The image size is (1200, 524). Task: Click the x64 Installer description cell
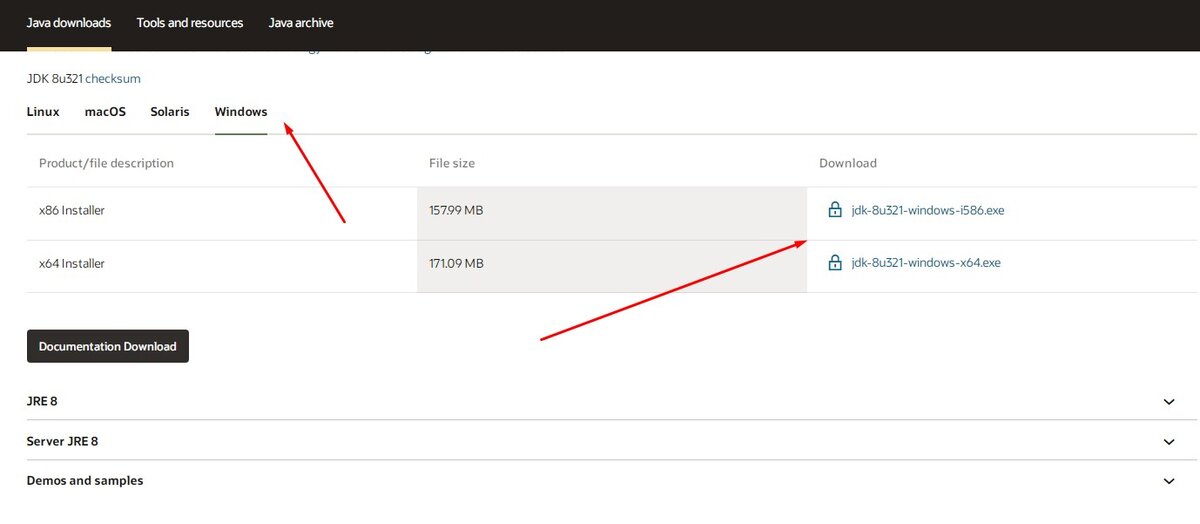coord(222,266)
